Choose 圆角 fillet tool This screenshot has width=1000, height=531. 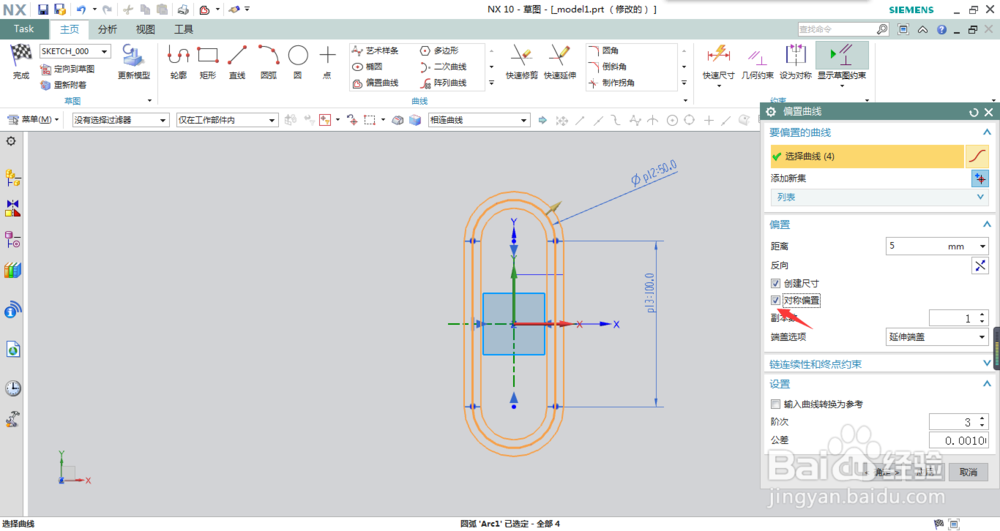pos(603,50)
